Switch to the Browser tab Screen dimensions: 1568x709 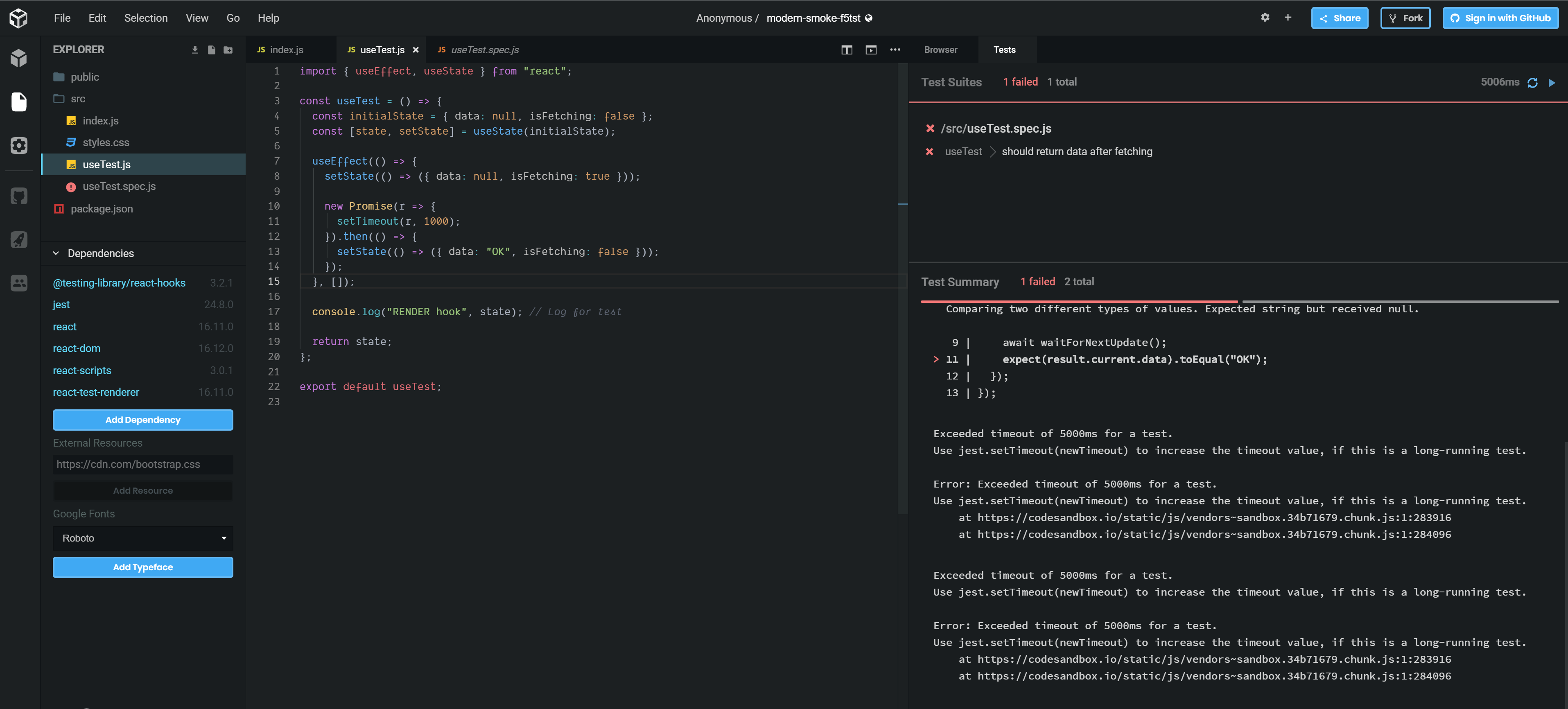pyautogui.click(x=940, y=49)
